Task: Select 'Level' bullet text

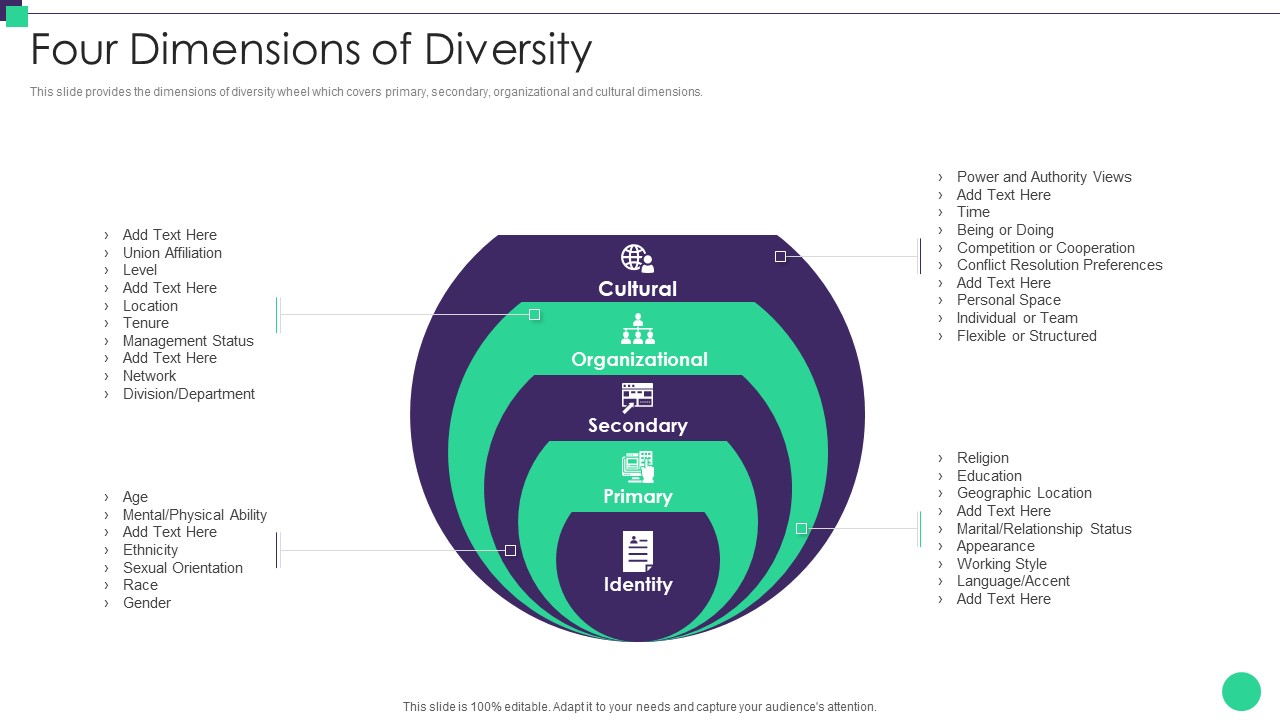Action: [140, 270]
